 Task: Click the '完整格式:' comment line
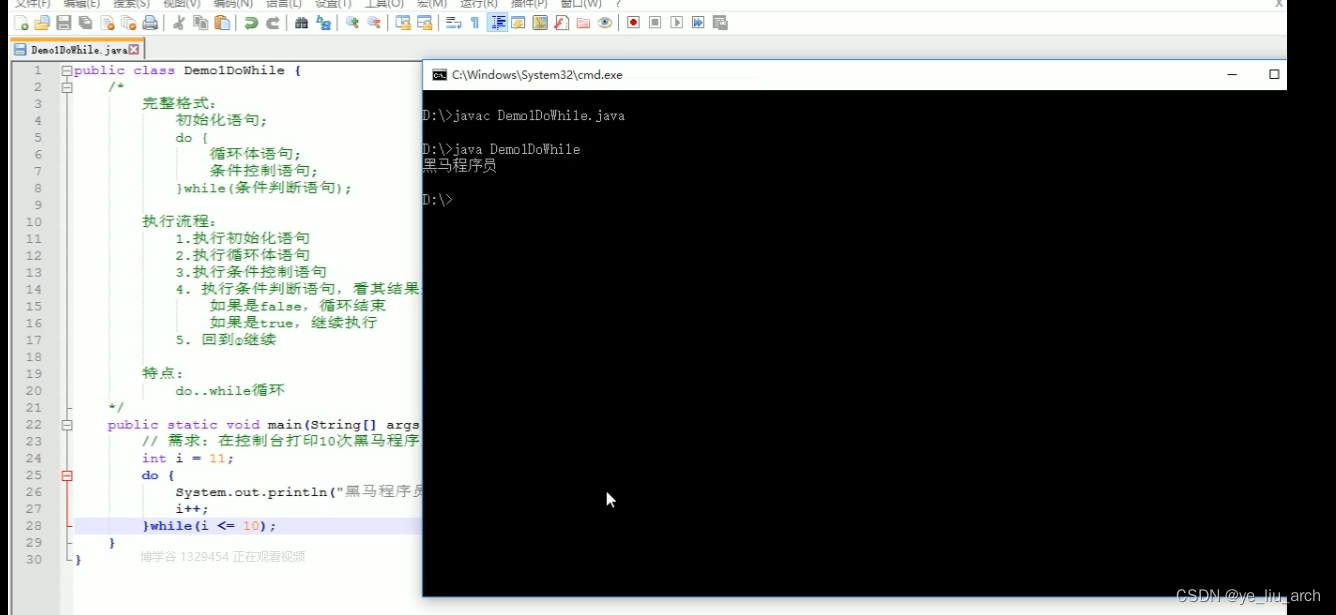tap(180, 104)
